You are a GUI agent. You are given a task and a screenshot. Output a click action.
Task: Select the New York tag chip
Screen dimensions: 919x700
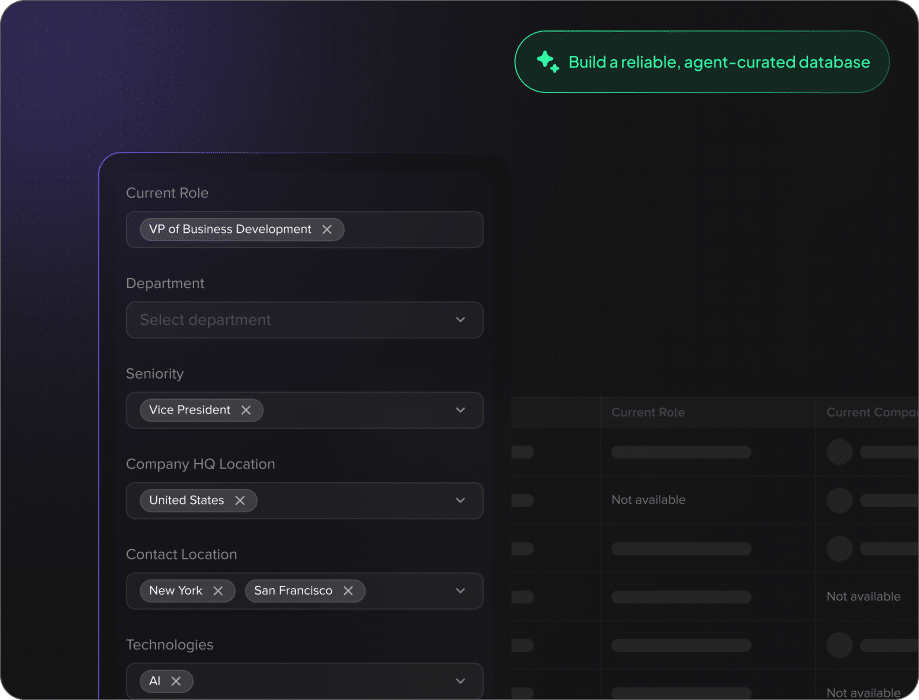click(x=176, y=591)
